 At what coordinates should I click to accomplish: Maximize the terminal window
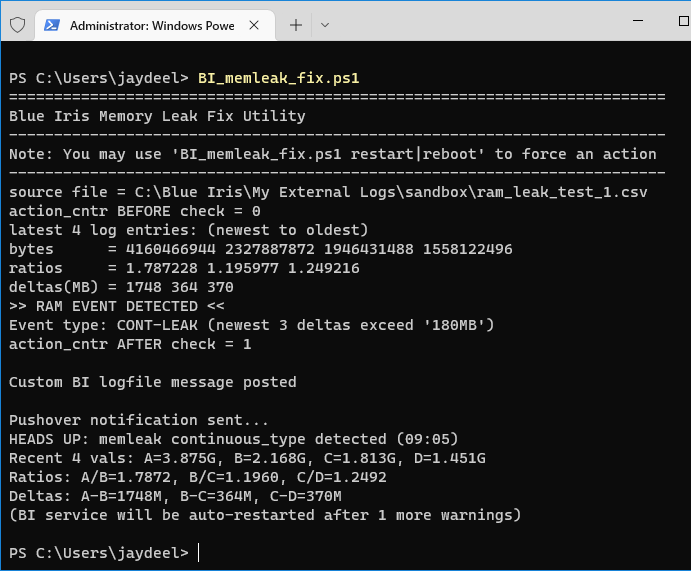(x=684, y=21)
